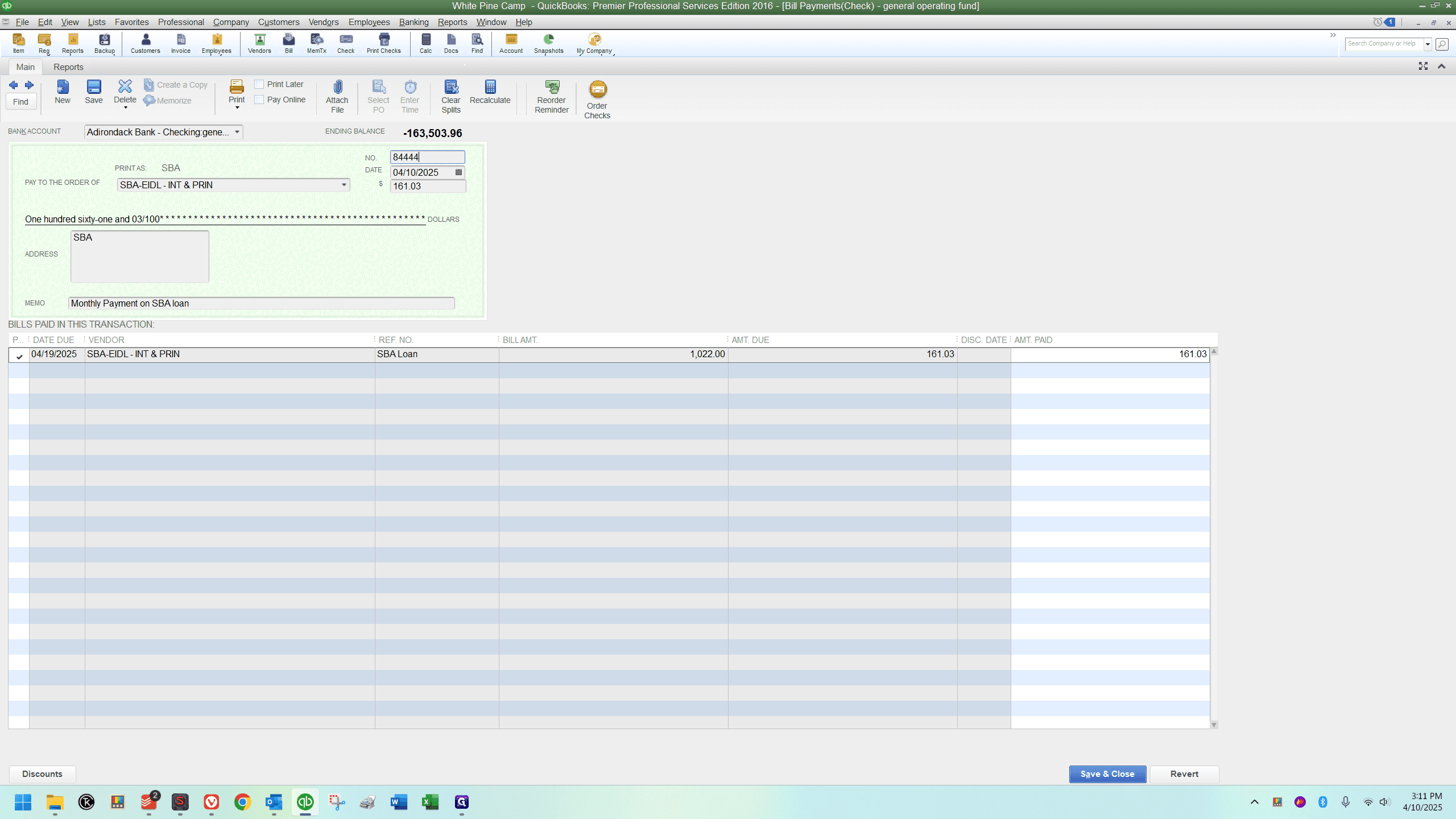The width and height of the screenshot is (1456, 819).
Task: Open the Vendors center icon
Action: tap(259, 43)
